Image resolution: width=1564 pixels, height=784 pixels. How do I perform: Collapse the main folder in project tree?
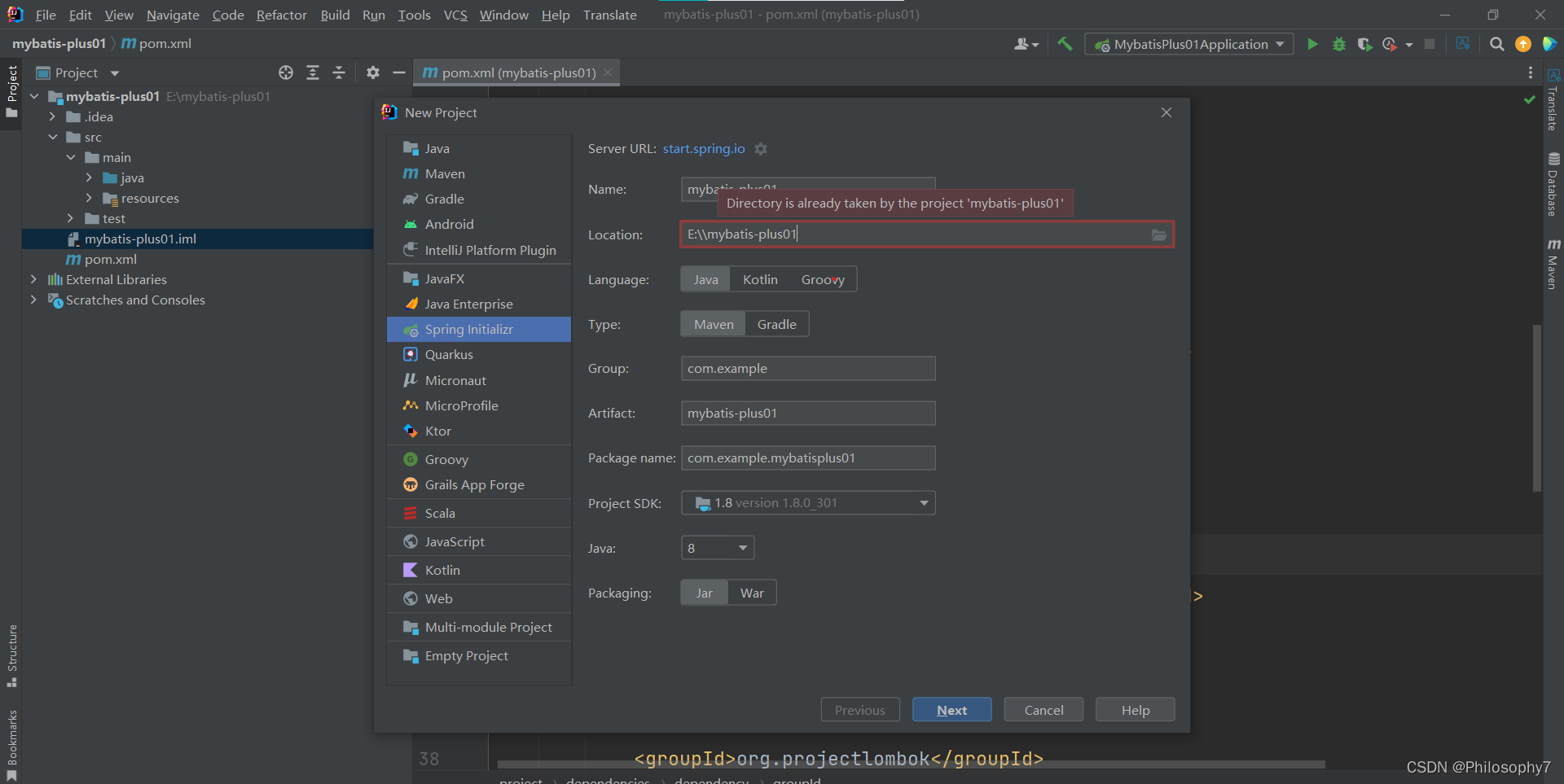click(x=71, y=157)
